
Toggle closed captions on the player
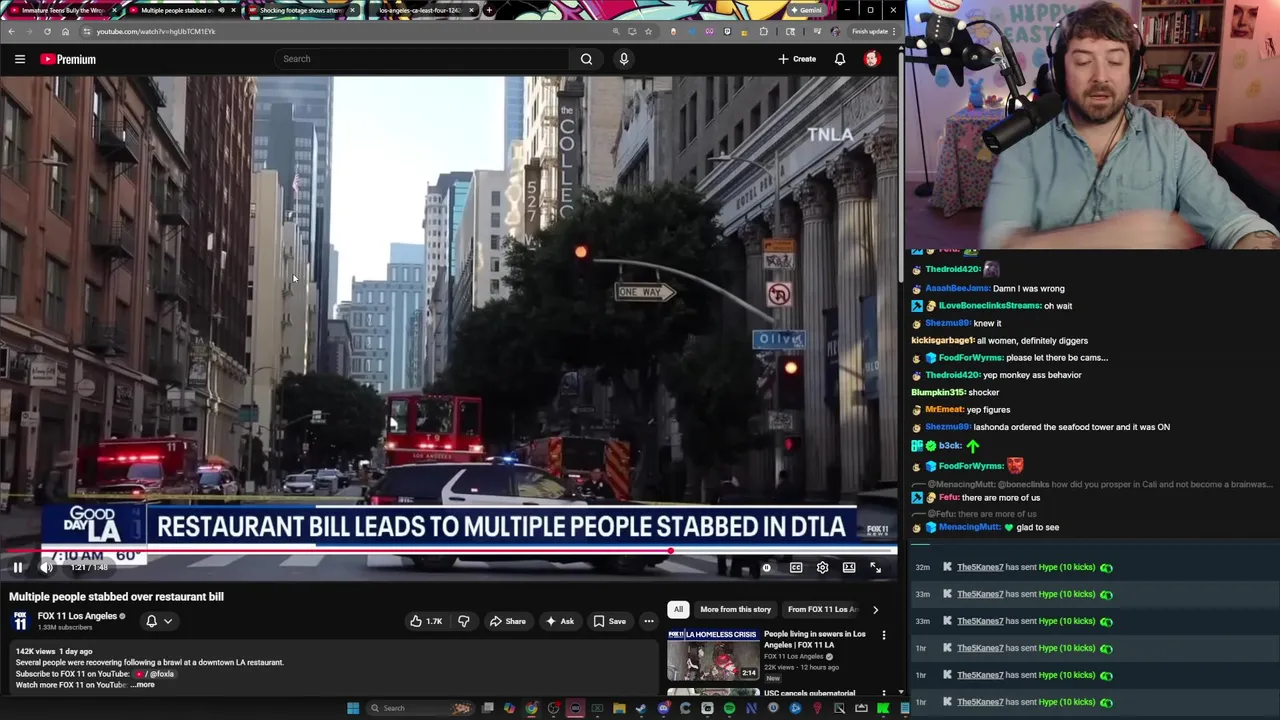(x=796, y=567)
